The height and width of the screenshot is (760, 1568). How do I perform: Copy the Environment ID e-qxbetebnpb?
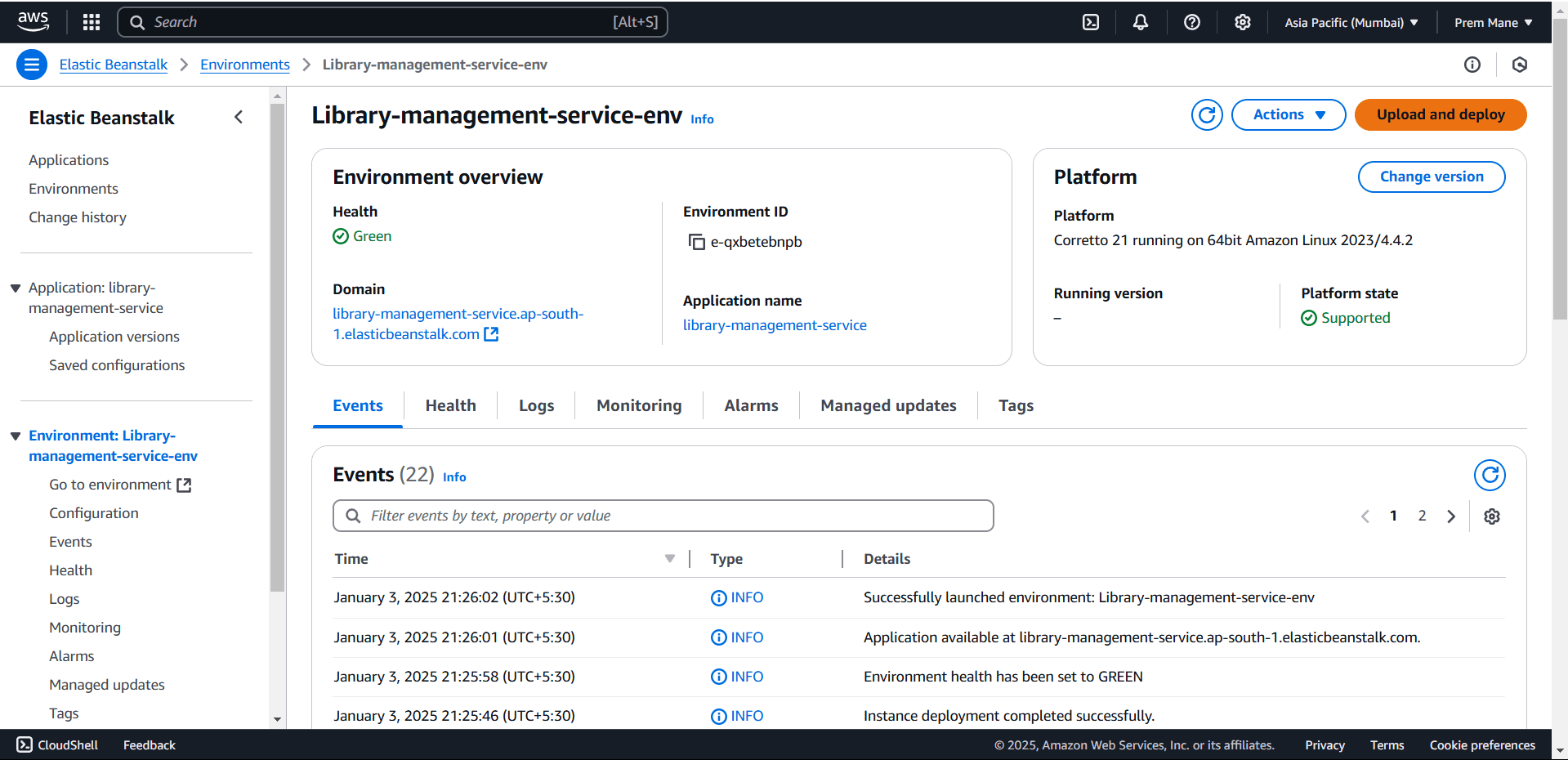pyautogui.click(x=697, y=242)
